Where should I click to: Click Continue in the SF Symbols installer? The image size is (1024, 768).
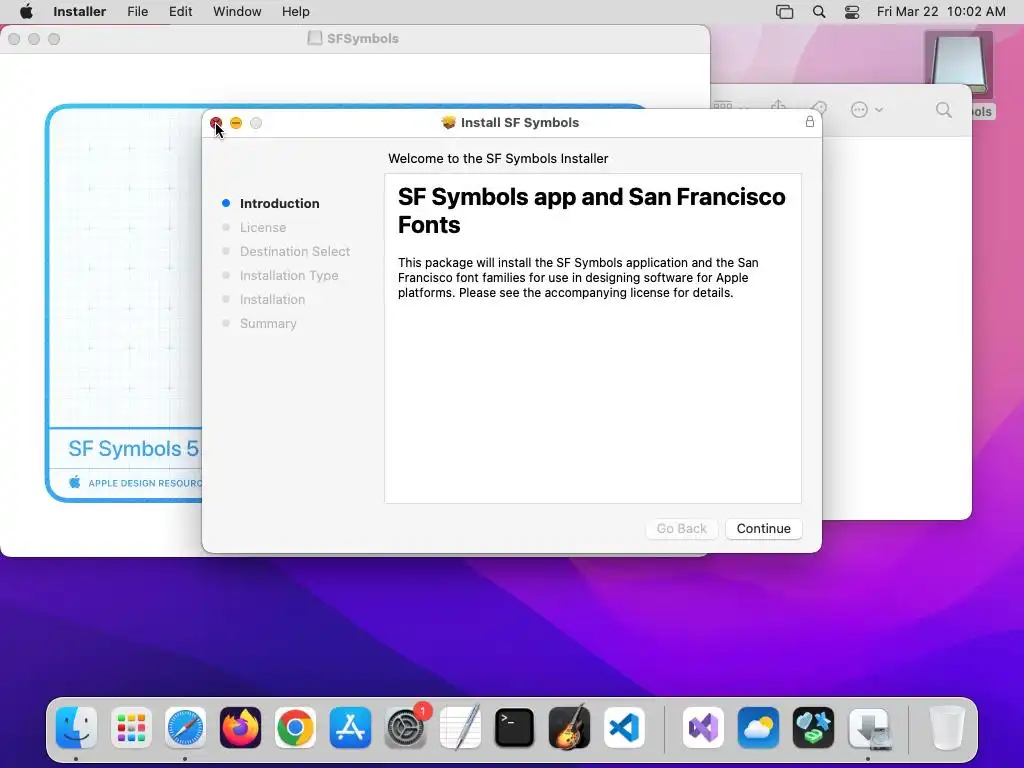(x=763, y=528)
